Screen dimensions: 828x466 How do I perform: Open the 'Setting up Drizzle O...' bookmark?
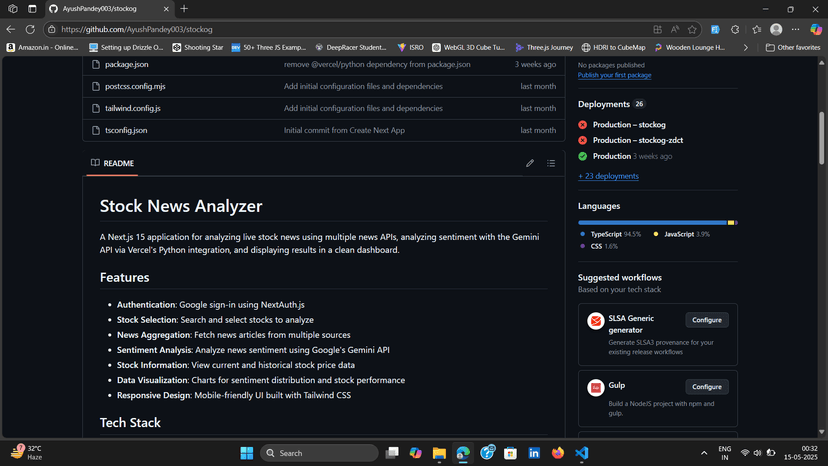pyautogui.click(x=126, y=48)
